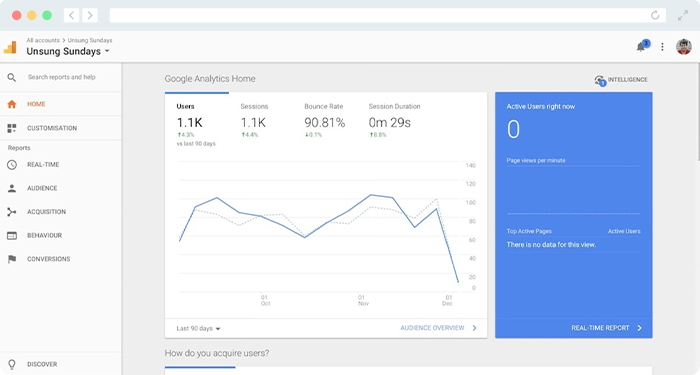Viewport: 700px width, 375px height.
Task: Select the Bounce Rate metric tab
Action: pyautogui.click(x=325, y=121)
